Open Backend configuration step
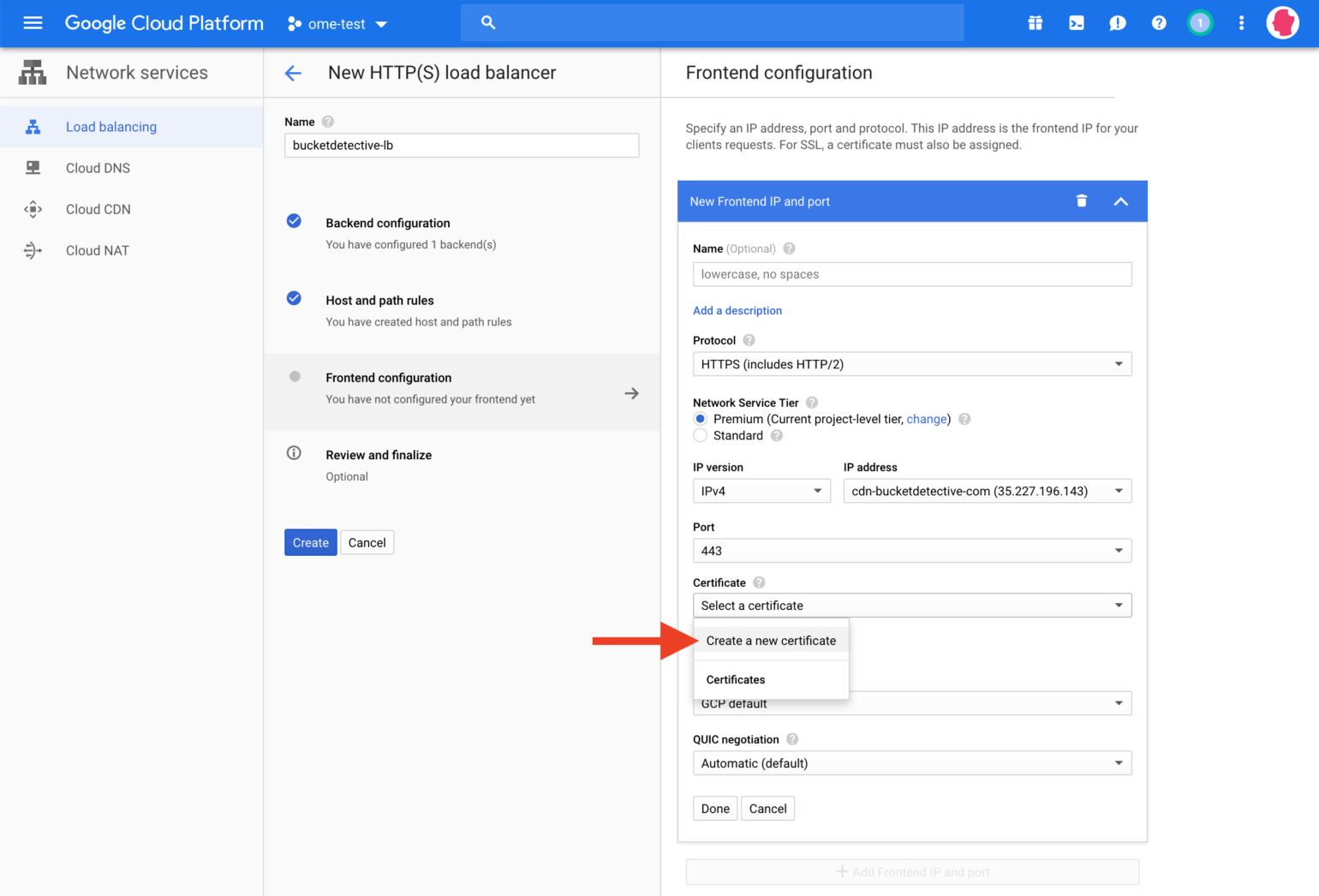The height and width of the screenshot is (896, 1319). pyautogui.click(x=462, y=233)
